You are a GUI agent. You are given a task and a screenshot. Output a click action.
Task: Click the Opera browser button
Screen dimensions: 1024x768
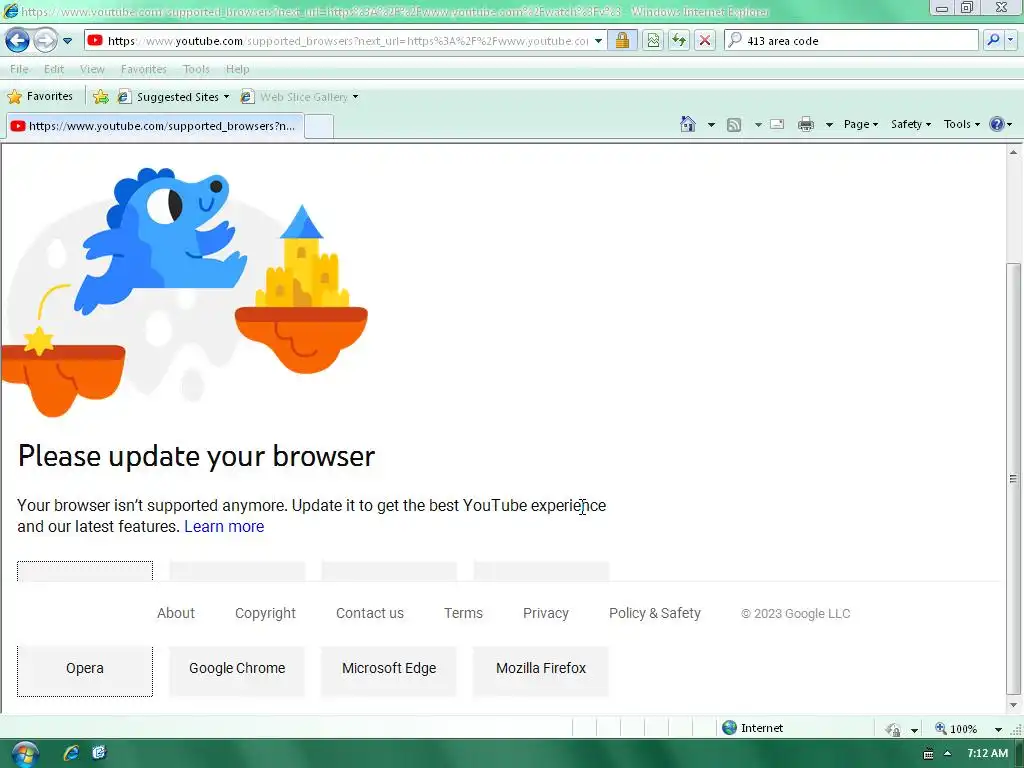click(85, 671)
